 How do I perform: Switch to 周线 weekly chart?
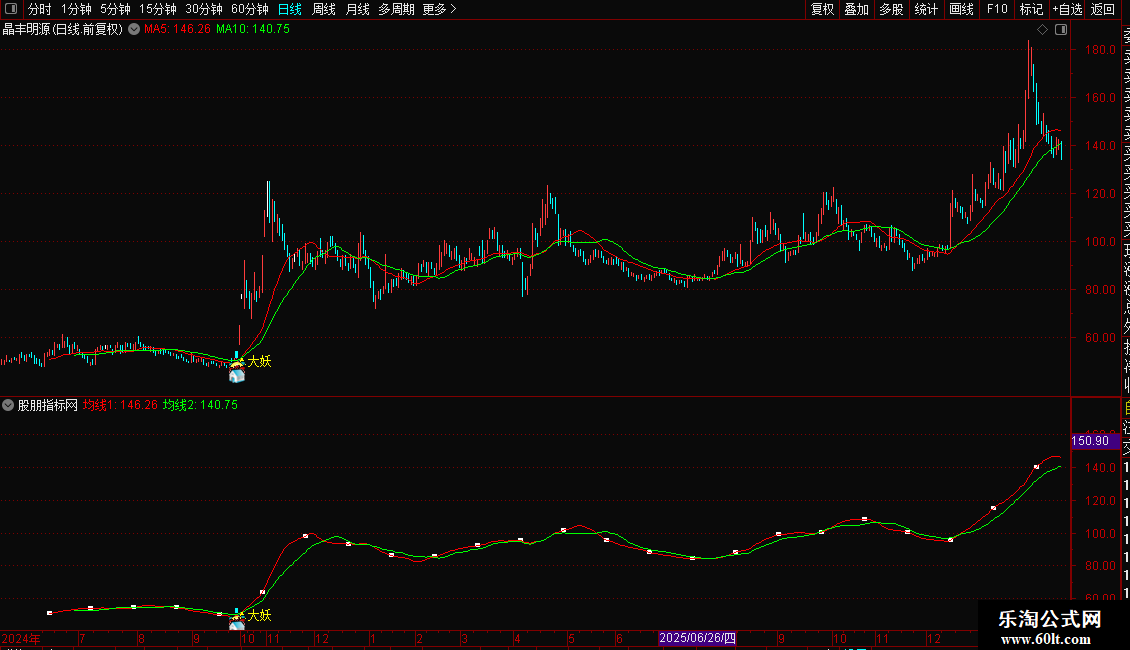324,9
